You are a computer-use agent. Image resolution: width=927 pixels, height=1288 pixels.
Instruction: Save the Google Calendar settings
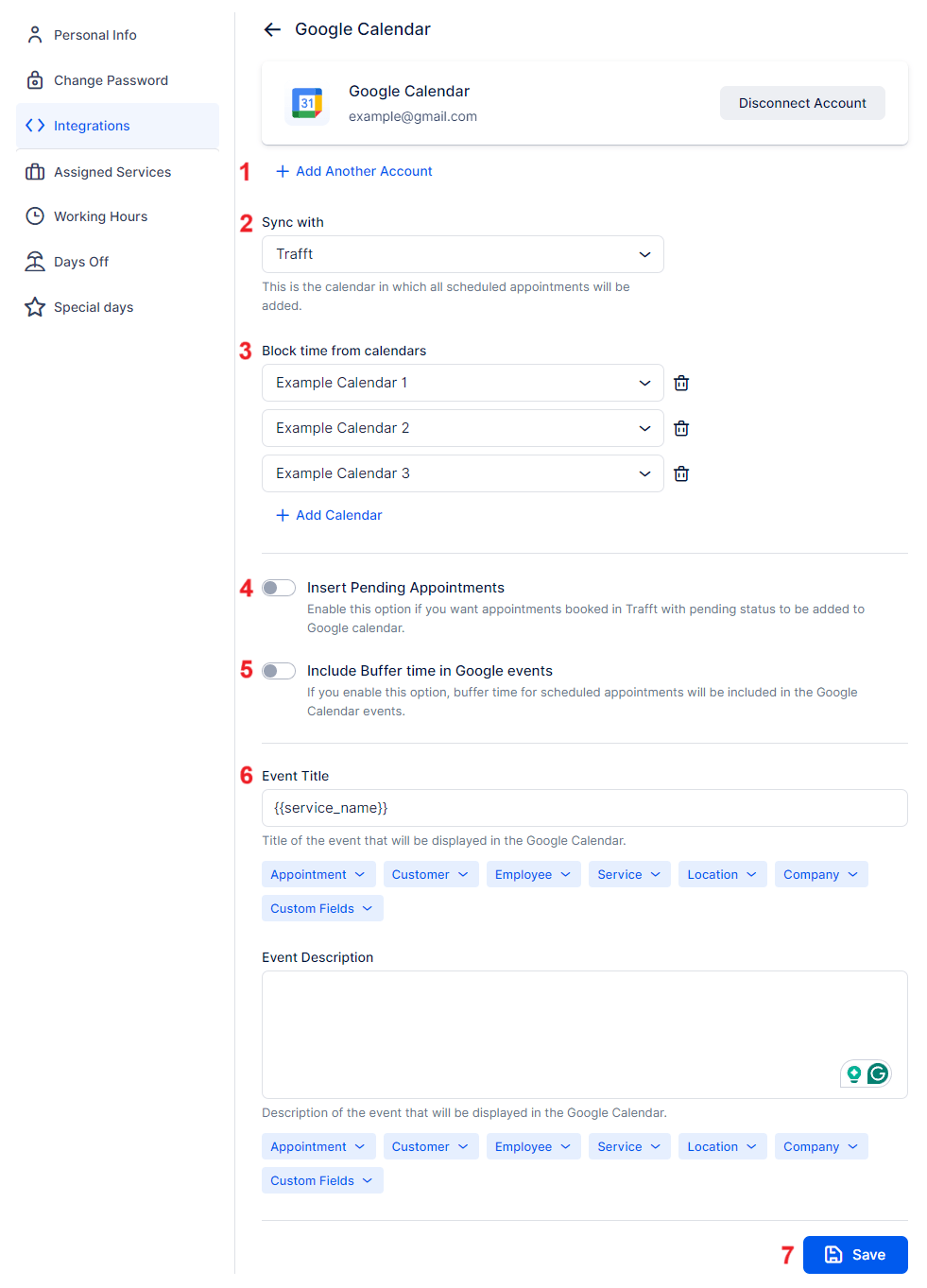pos(854,1254)
